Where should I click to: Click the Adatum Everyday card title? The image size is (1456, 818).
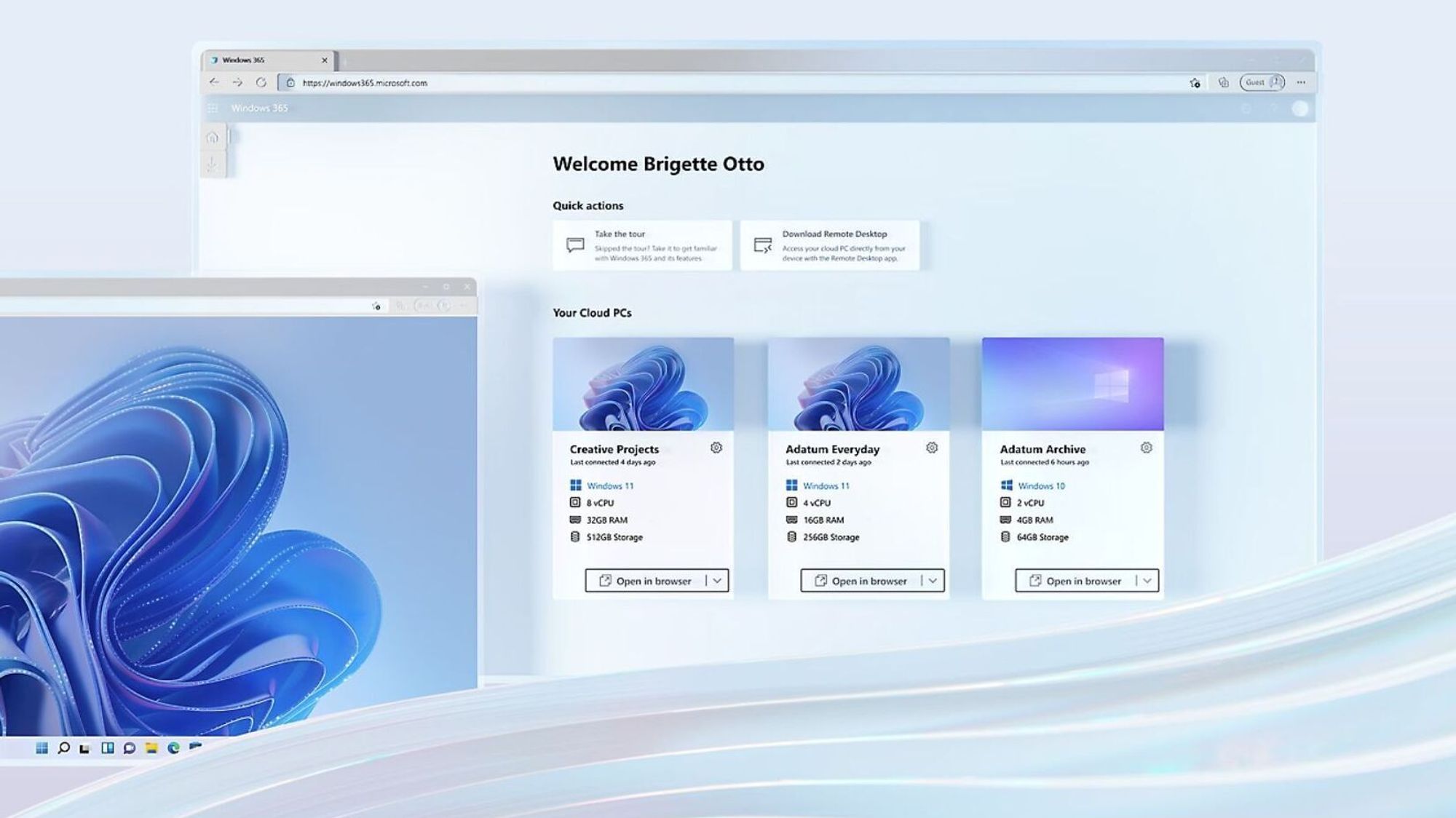(833, 449)
